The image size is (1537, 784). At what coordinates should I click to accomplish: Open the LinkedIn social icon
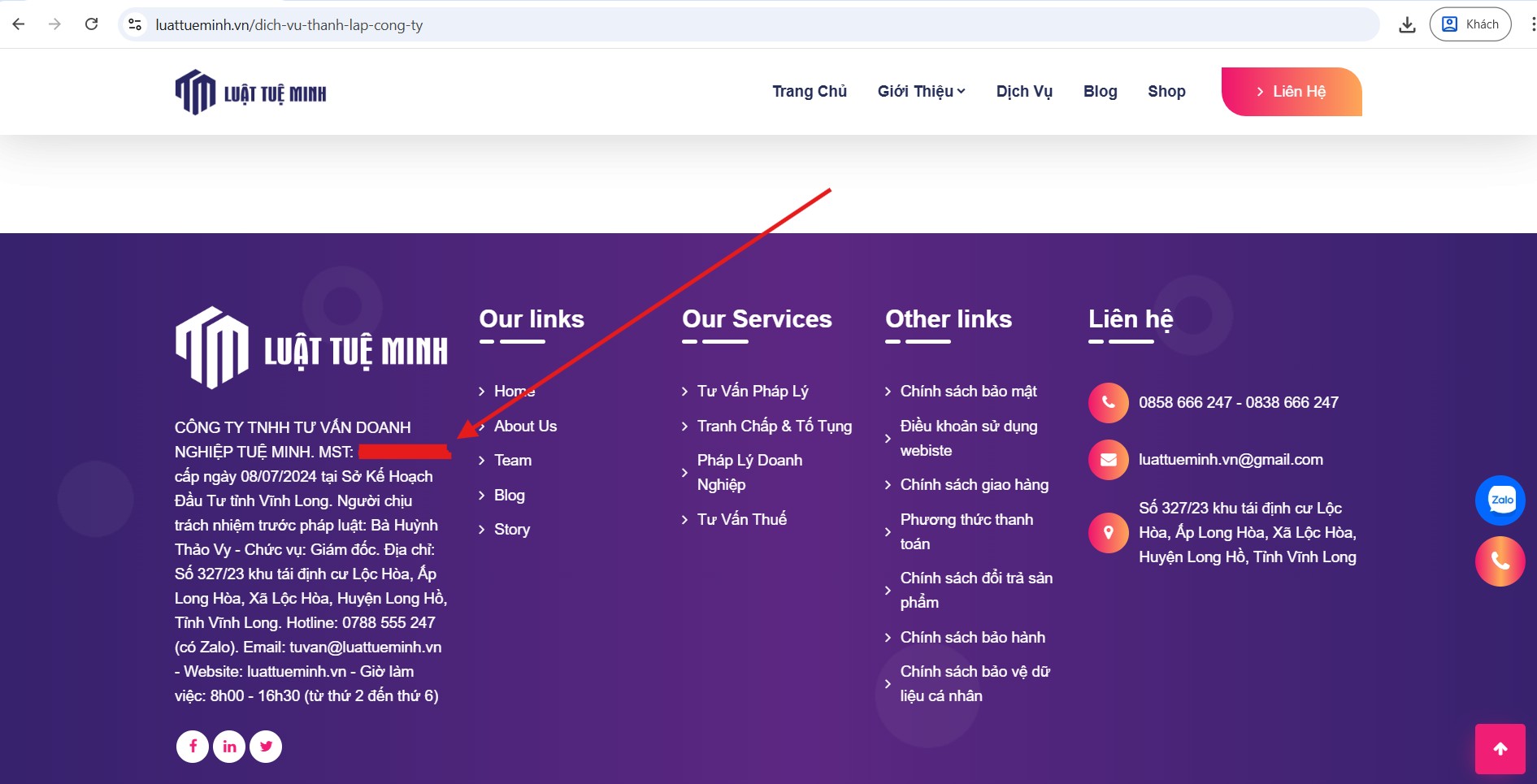click(x=229, y=746)
